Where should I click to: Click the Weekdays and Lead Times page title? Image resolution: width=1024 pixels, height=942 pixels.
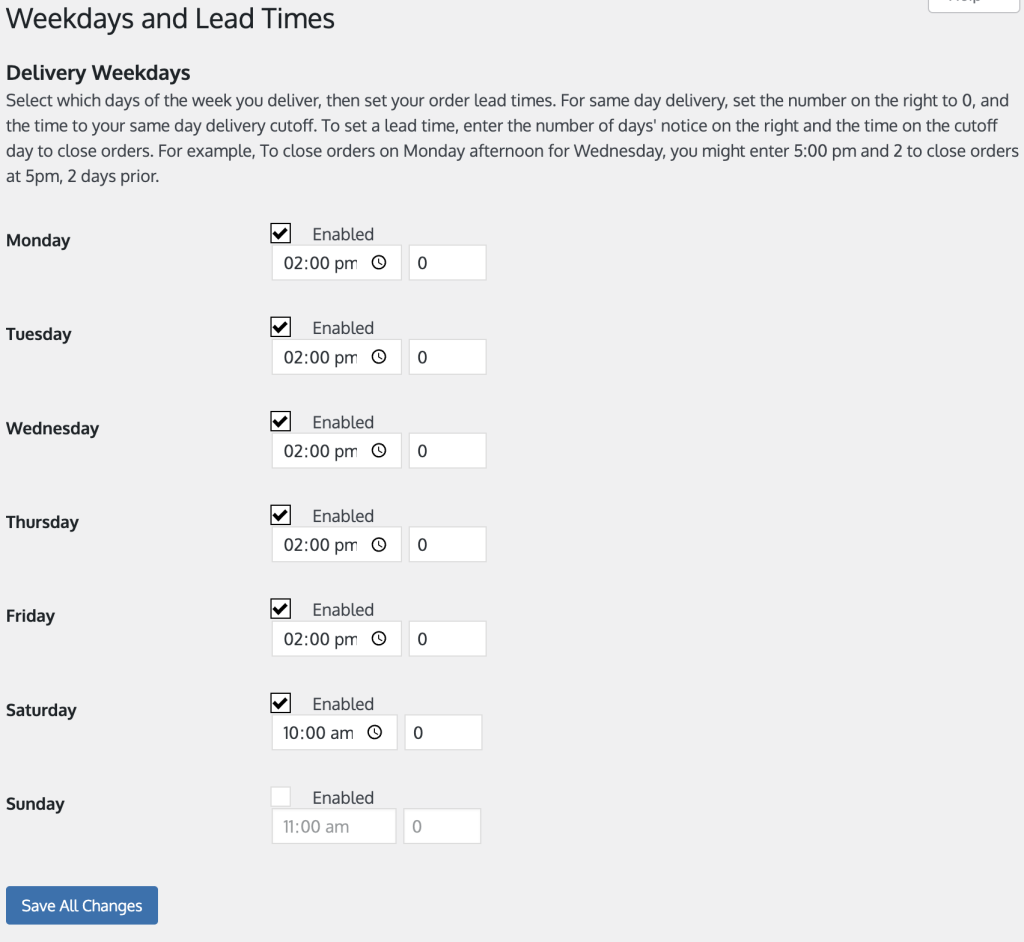point(170,18)
